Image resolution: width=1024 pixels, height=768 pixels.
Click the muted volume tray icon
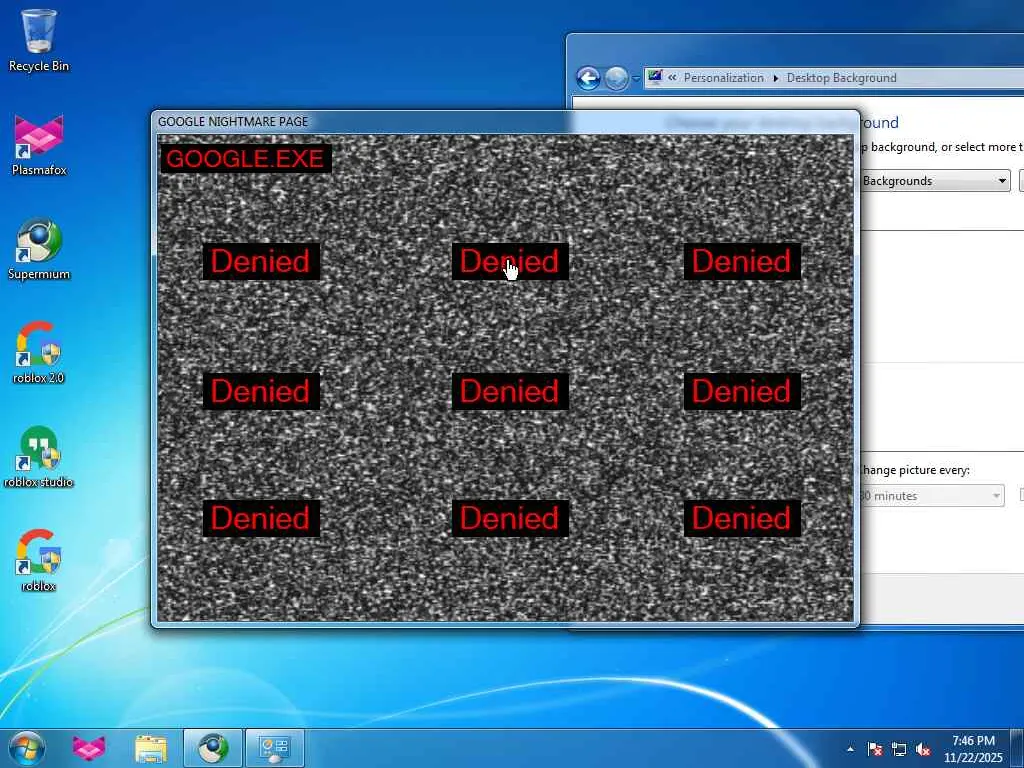pyautogui.click(x=923, y=749)
